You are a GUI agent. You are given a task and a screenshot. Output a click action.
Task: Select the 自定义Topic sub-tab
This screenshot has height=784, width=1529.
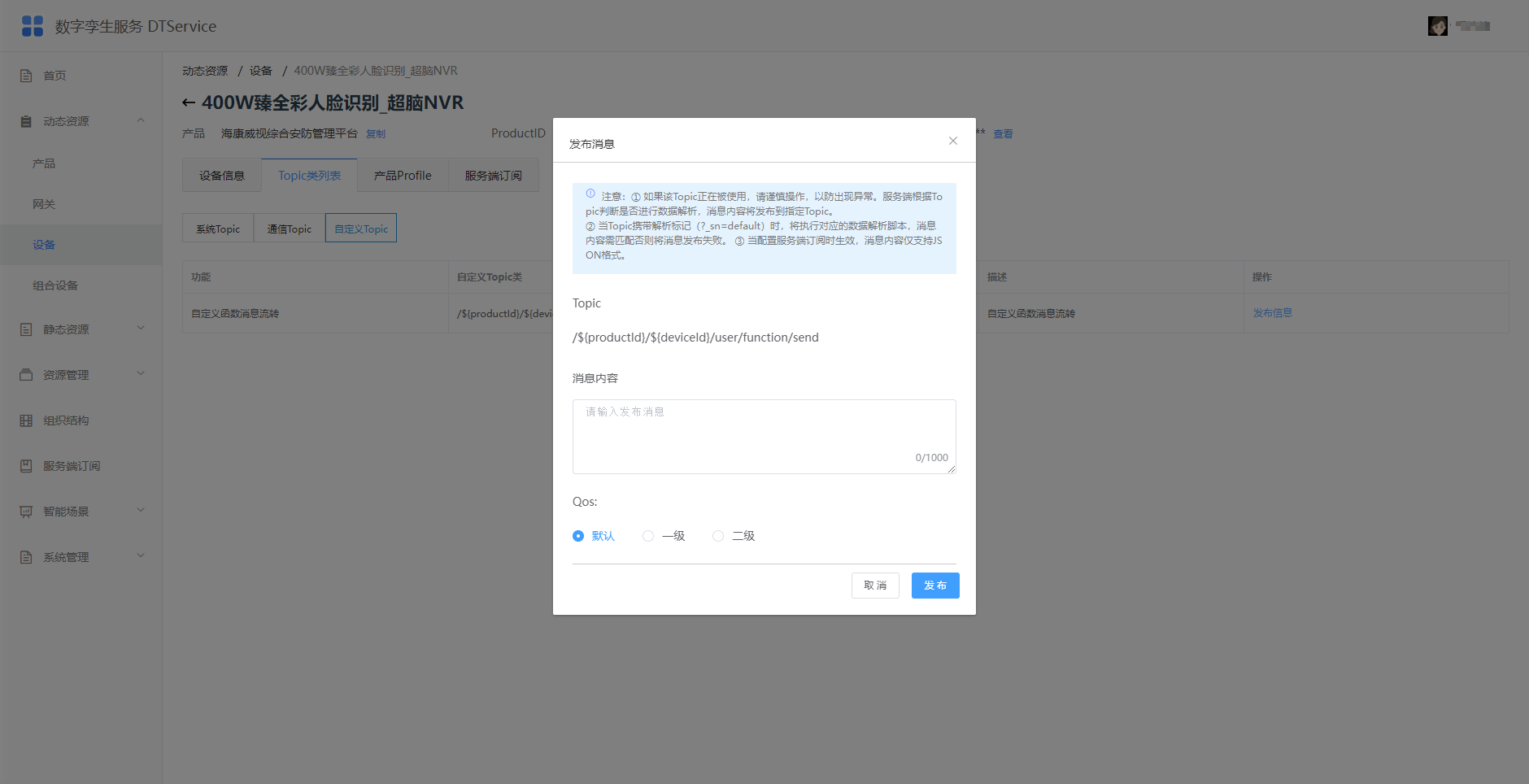[x=361, y=229]
